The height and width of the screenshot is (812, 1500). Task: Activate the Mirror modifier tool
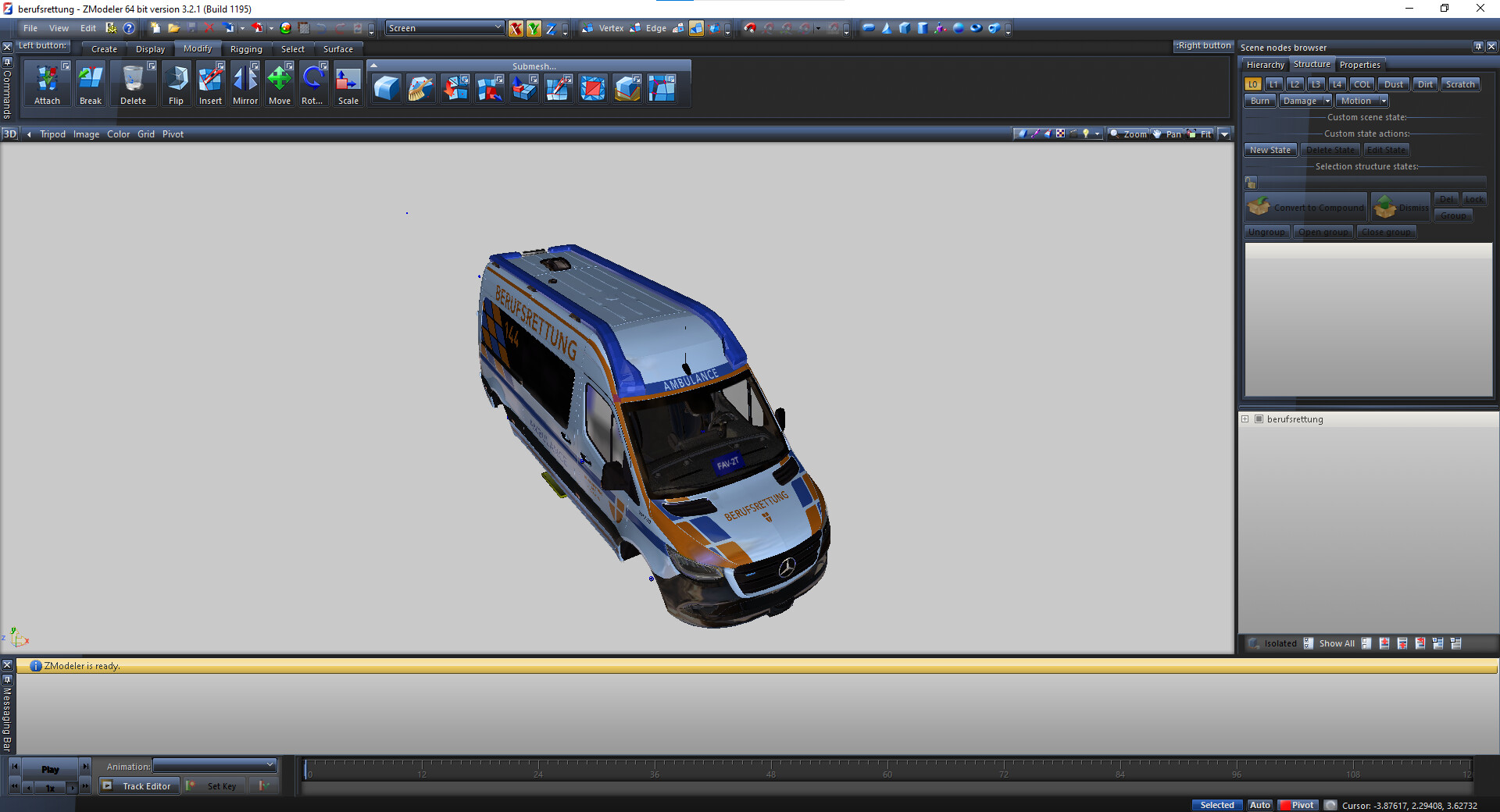click(x=245, y=84)
